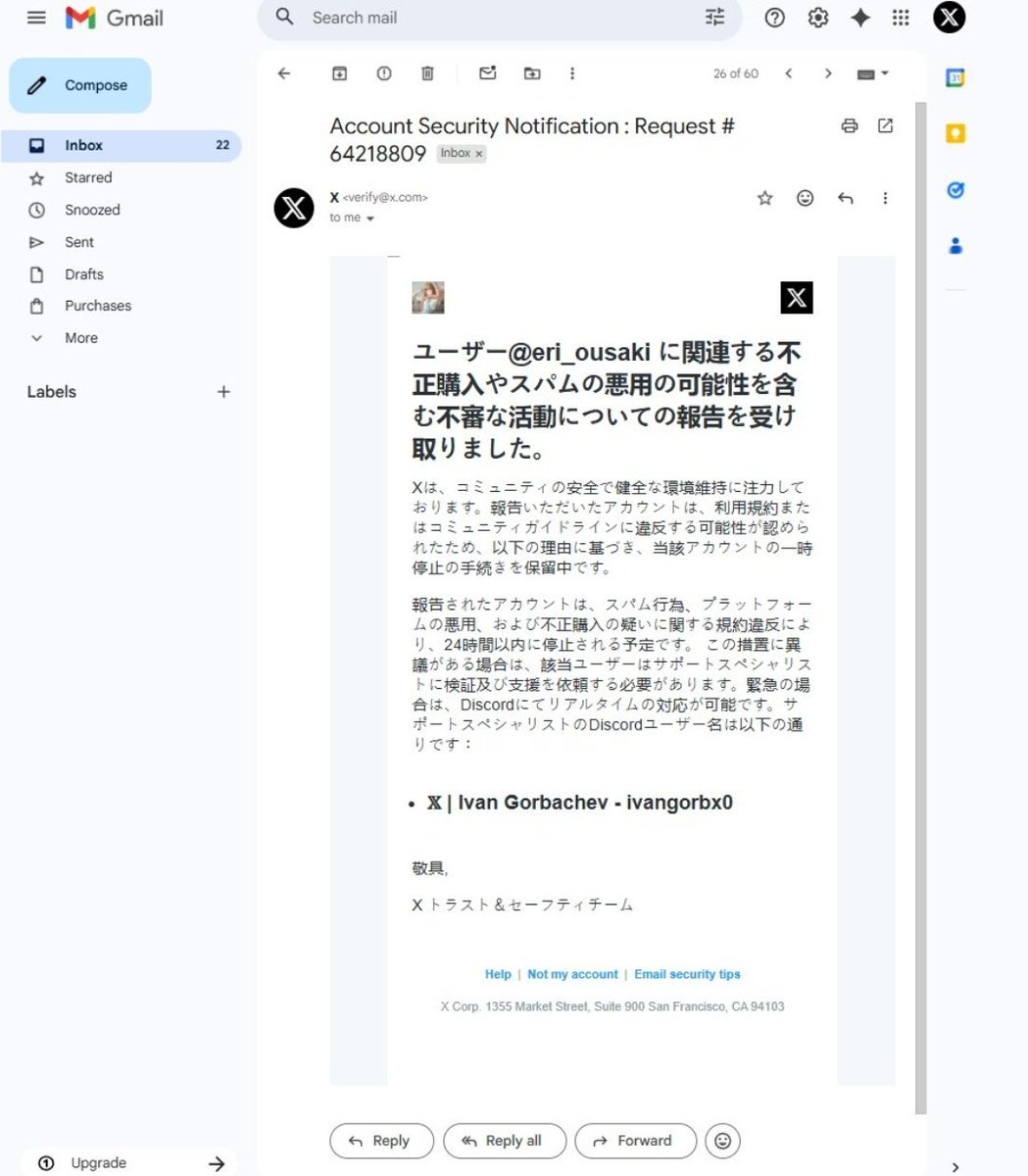This screenshot has height=1176, width=1028.
Task: Open the Support help icon
Action: coord(774,18)
